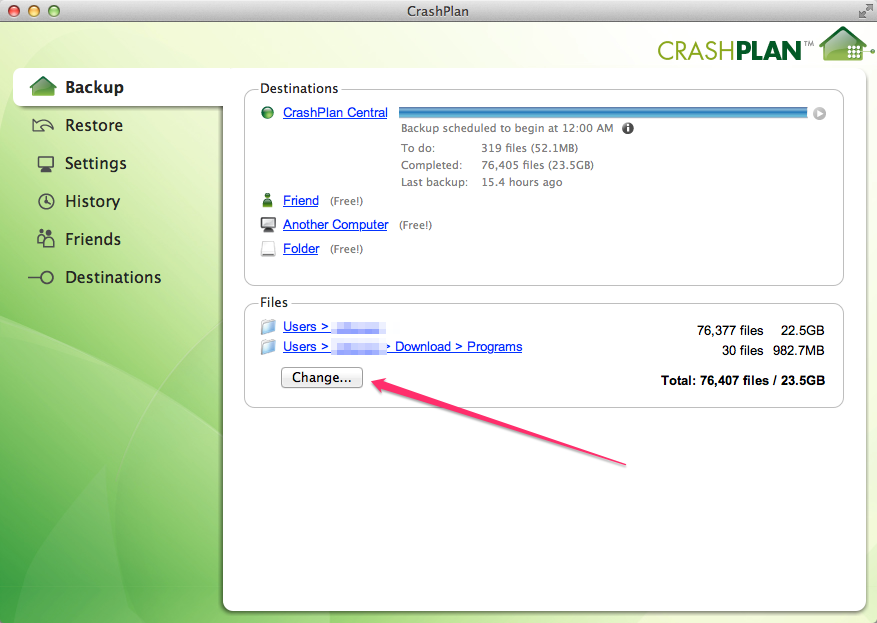Screen dimensions: 877x623
Task: Open the Backup tab
Action: coord(117,87)
